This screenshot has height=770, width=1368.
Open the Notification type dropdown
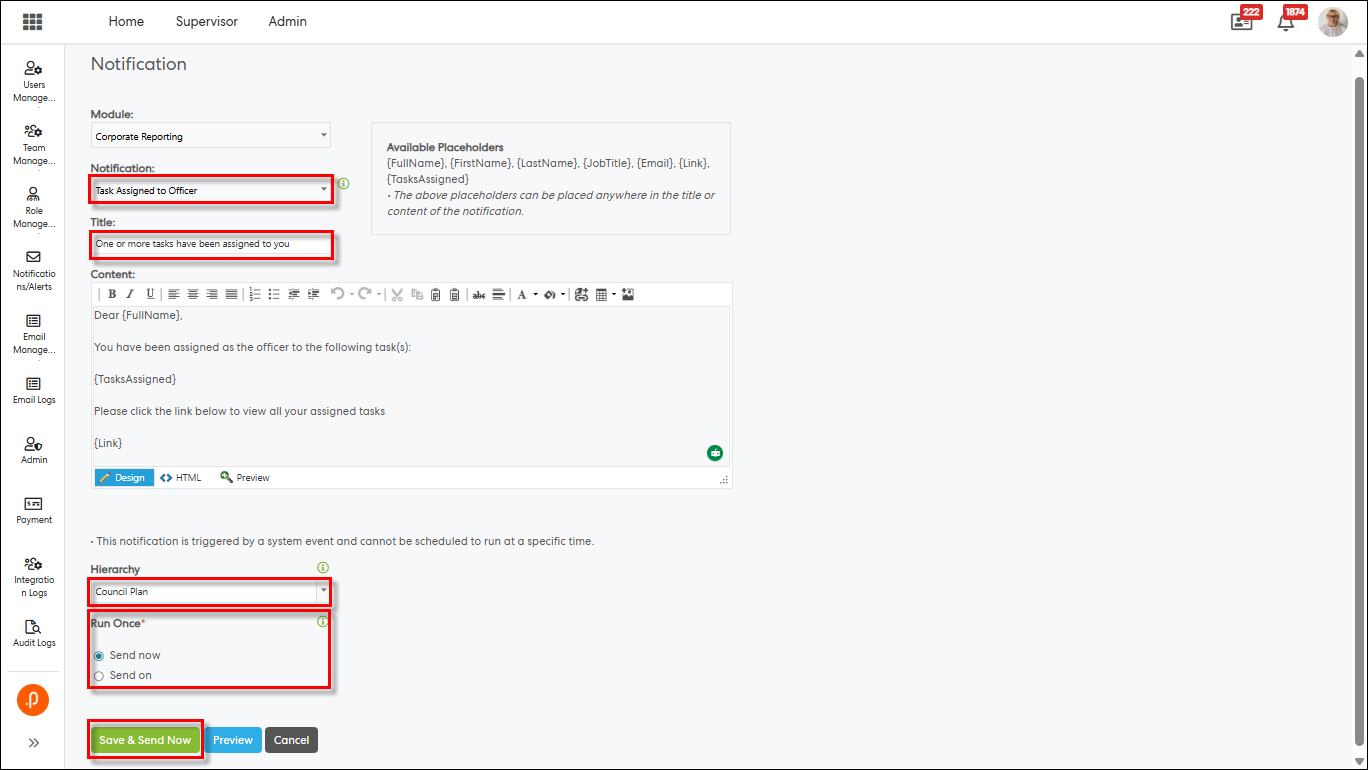coord(211,190)
